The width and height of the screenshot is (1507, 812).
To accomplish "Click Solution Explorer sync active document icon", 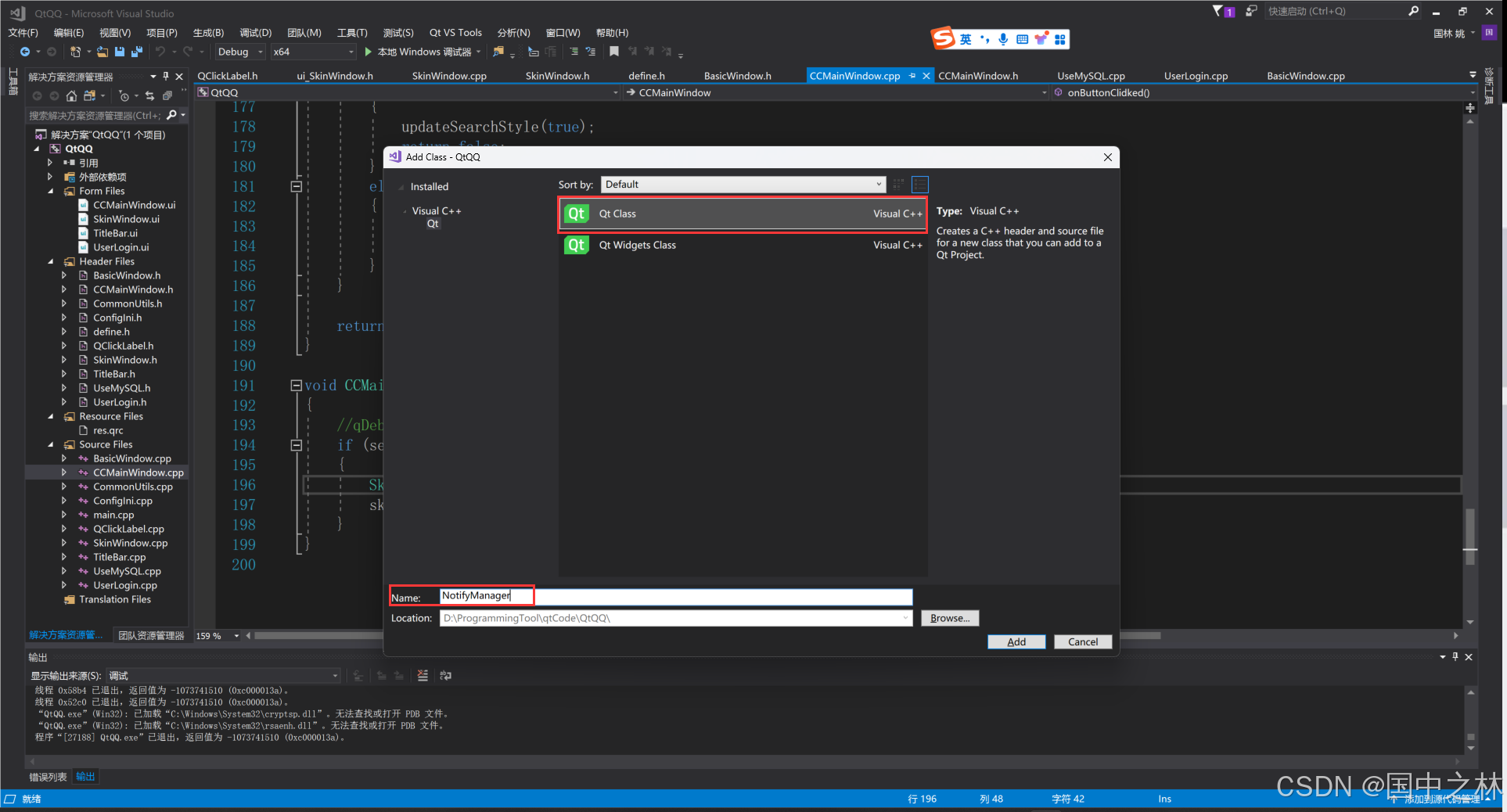I will tap(149, 95).
